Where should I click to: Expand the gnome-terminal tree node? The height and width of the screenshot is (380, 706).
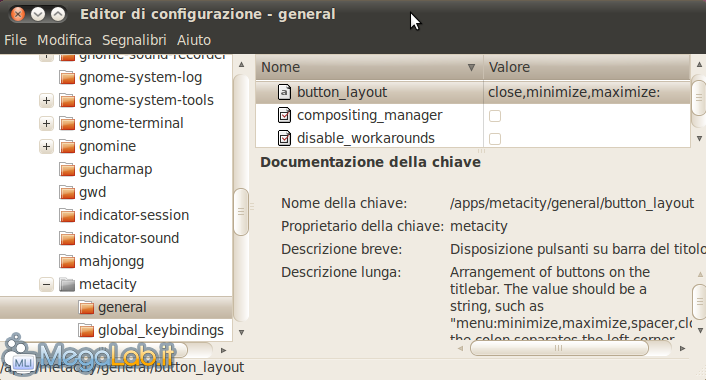(46, 123)
